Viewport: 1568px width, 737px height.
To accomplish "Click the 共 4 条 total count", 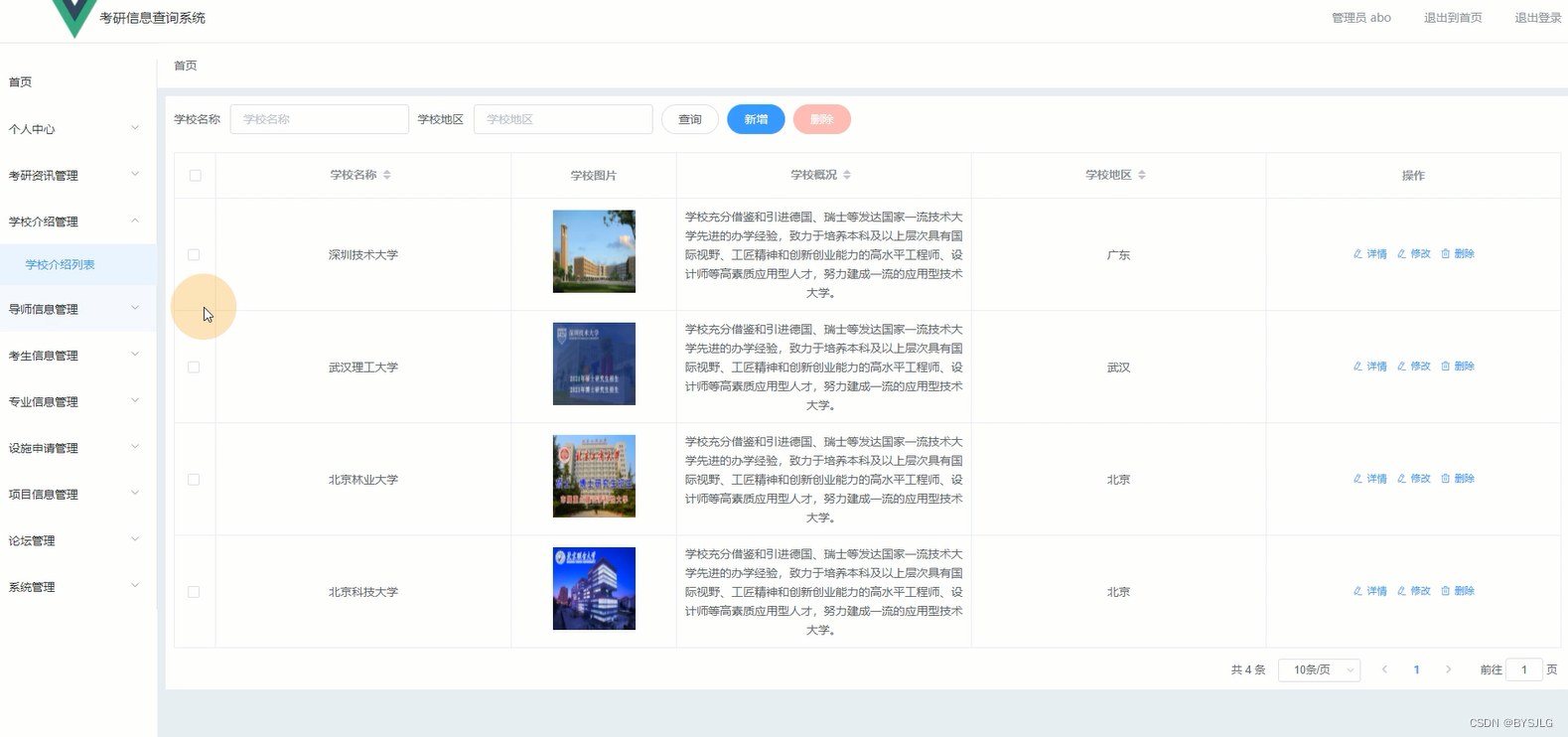I will (1248, 670).
